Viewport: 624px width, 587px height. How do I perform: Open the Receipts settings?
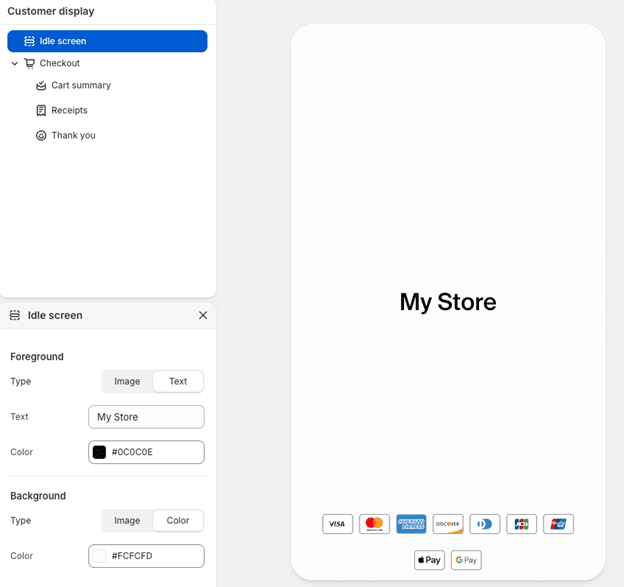pyautogui.click(x=69, y=110)
